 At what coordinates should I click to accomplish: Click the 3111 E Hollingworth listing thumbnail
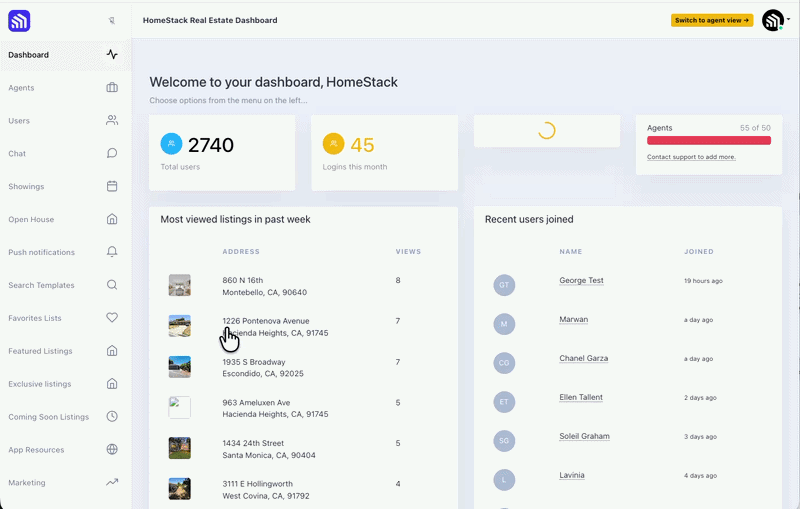tap(180, 489)
